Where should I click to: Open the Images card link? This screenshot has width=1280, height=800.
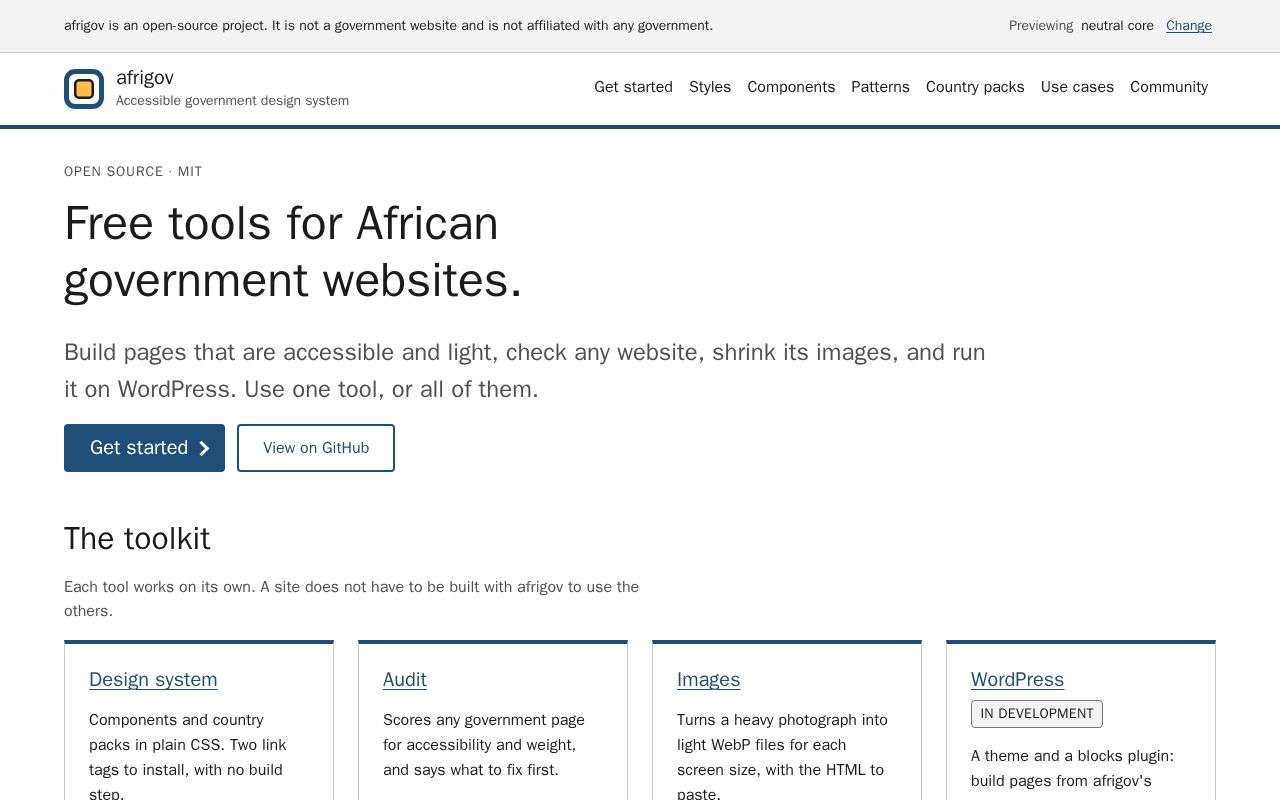tap(708, 679)
